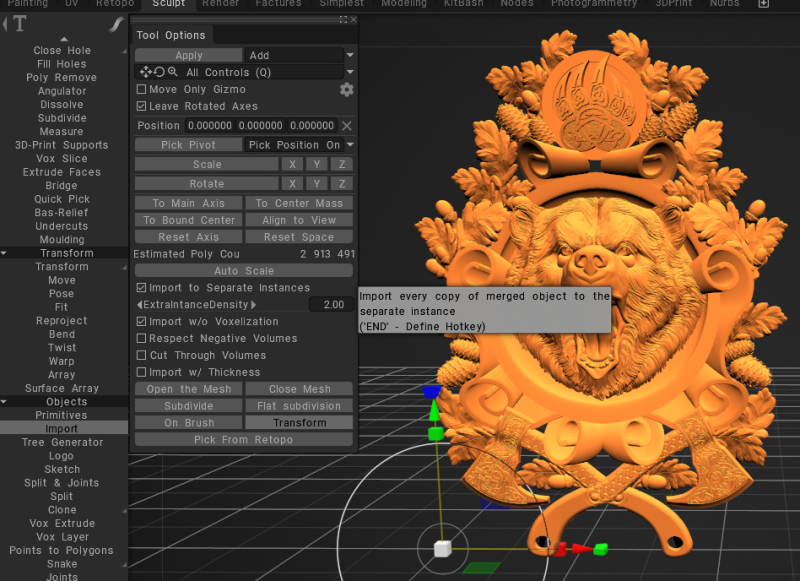800x581 pixels.
Task: Increase ExtraIntanceDensity with right arrow
Action: click(254, 305)
